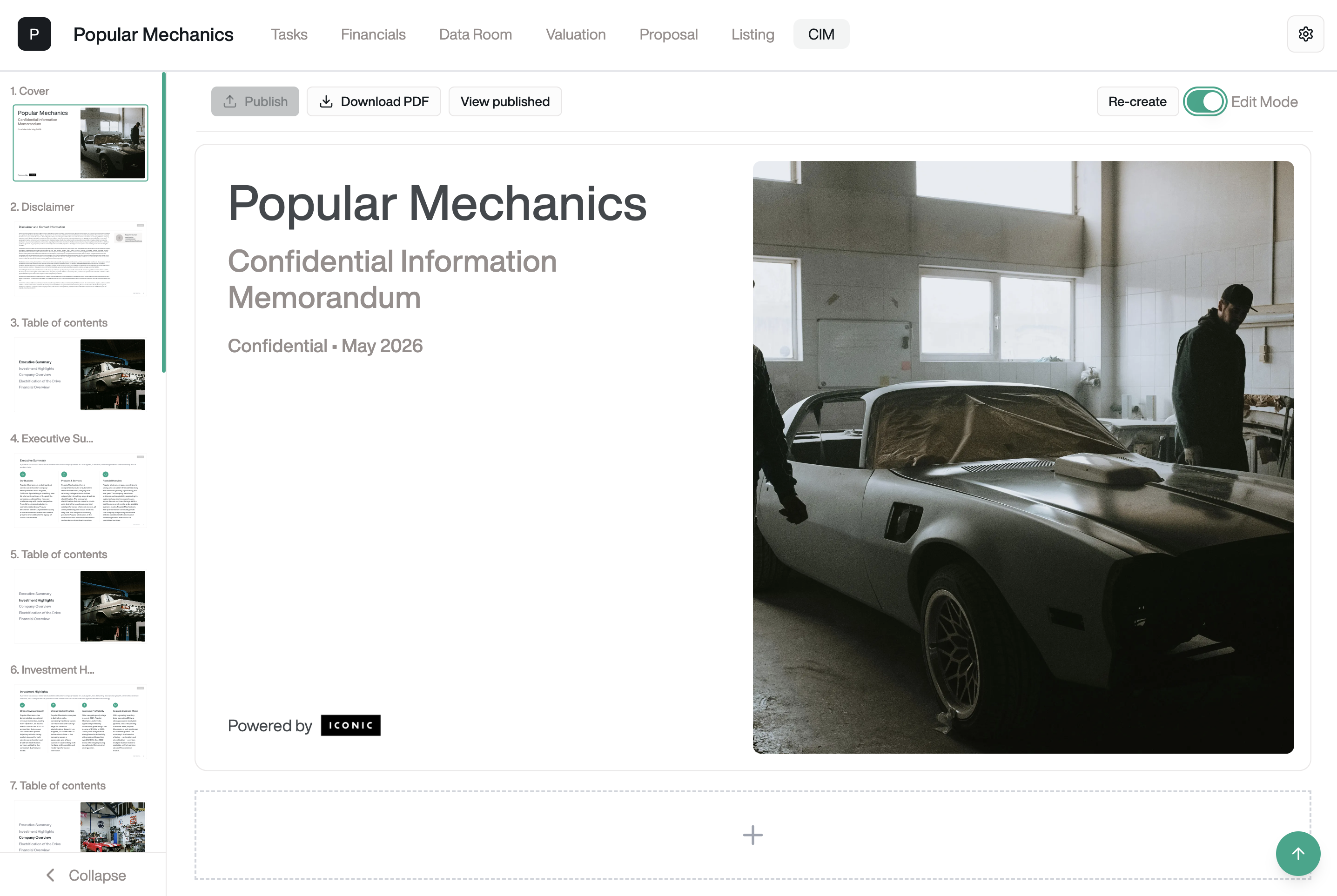The width and height of the screenshot is (1337, 896).
Task: Click the 2. Disclaimer label
Action: (x=42, y=207)
